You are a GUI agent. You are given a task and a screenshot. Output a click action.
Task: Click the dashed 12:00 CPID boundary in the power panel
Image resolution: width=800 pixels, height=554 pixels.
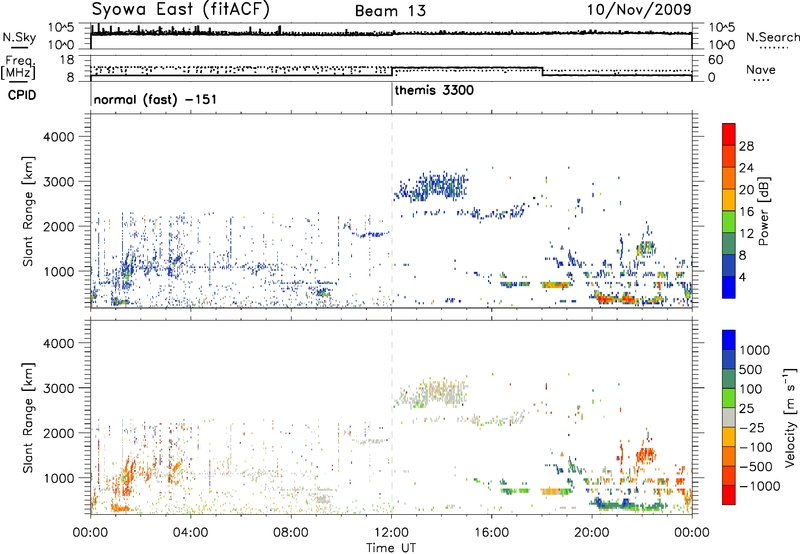pos(392,211)
